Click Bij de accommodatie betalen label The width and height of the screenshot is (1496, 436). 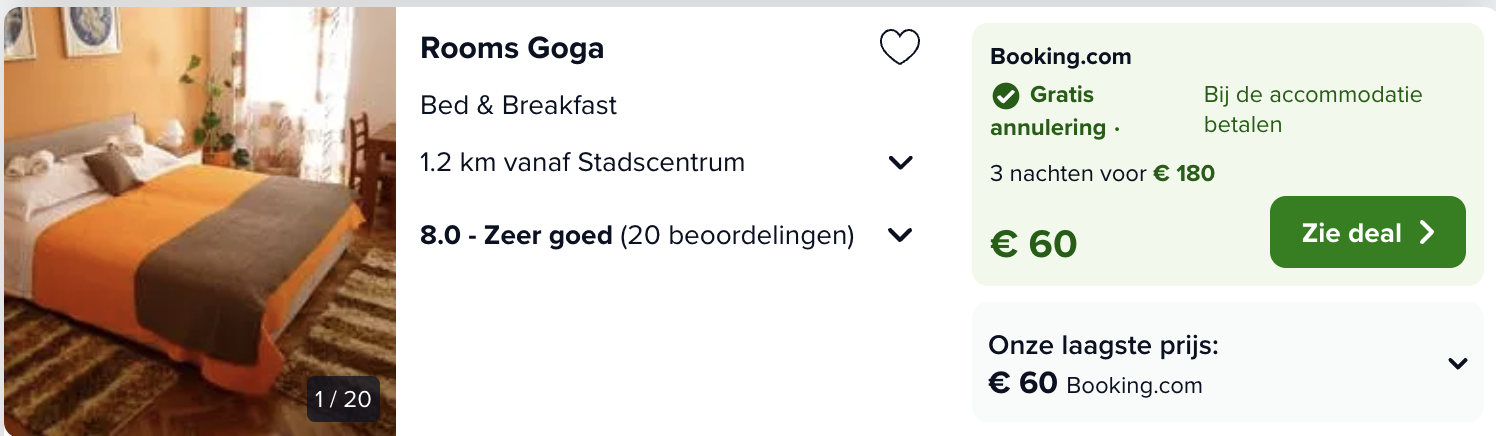point(1313,110)
